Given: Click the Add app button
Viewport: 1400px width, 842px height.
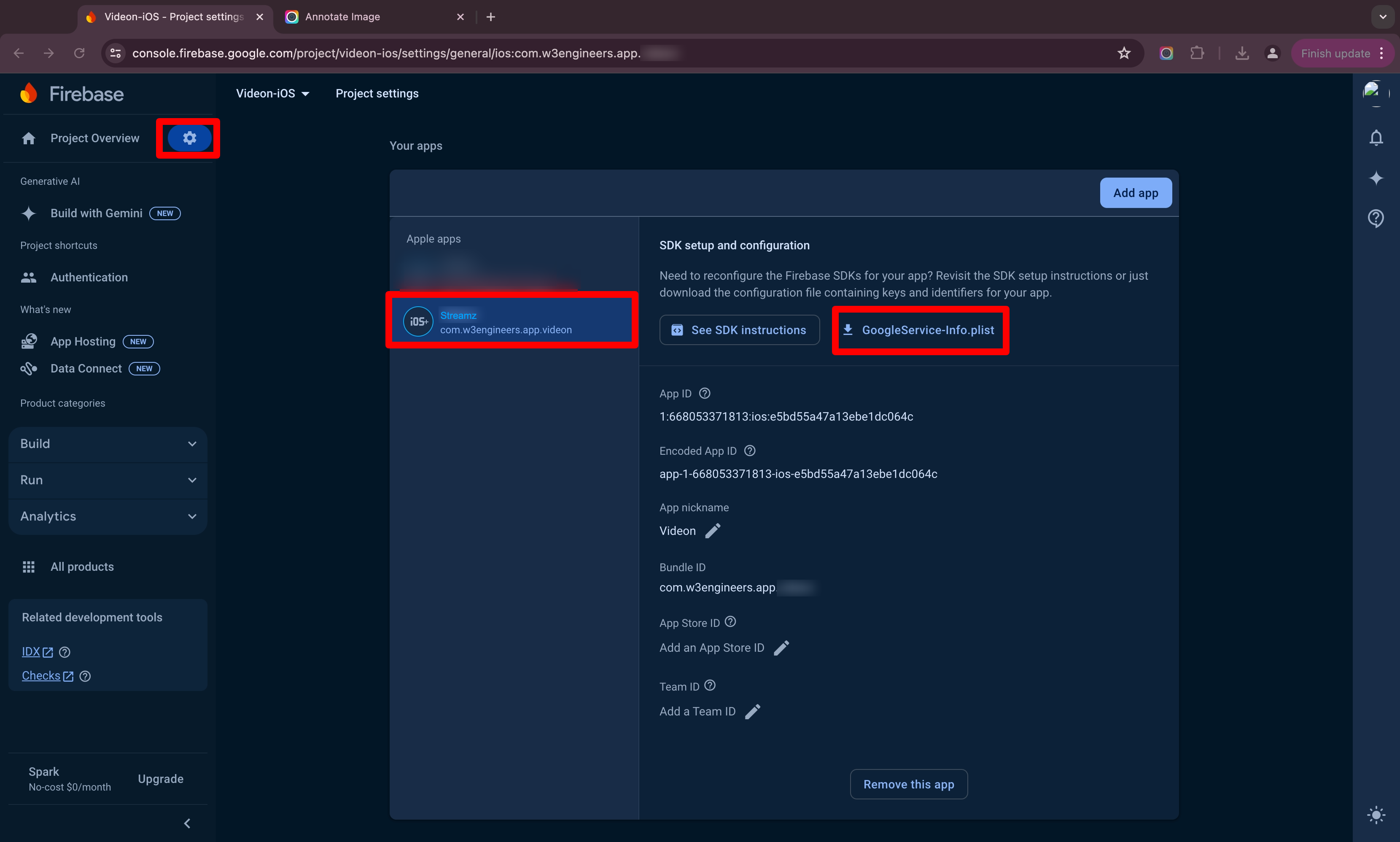Looking at the screenshot, I should tap(1136, 193).
